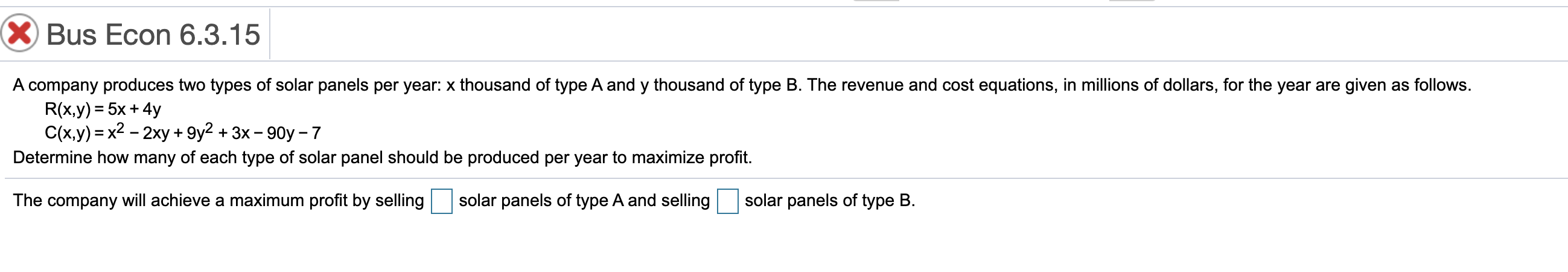Click the '5x + 4y' revenue expression
Viewport: 1568px width, 272px height.
point(135,109)
